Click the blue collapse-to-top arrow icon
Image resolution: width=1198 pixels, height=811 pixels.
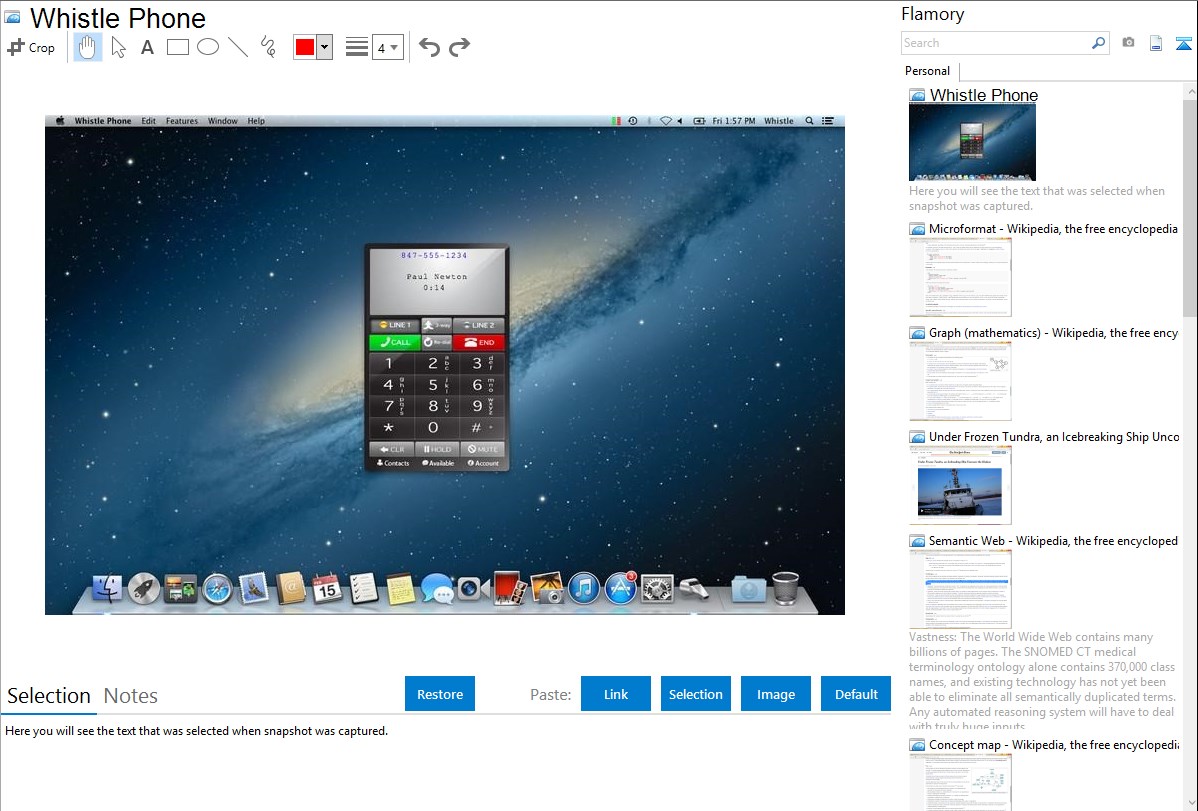click(1183, 44)
